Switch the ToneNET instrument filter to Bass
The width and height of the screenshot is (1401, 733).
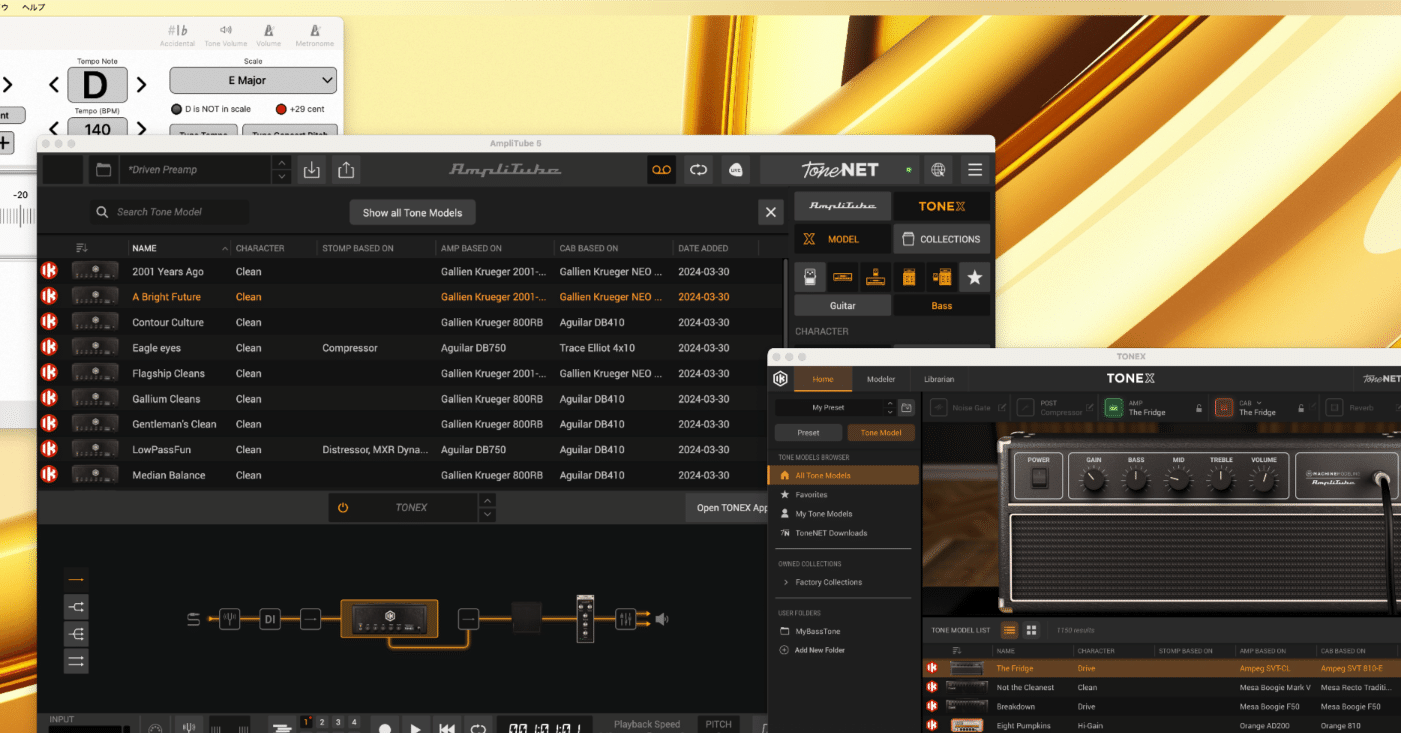pos(941,303)
